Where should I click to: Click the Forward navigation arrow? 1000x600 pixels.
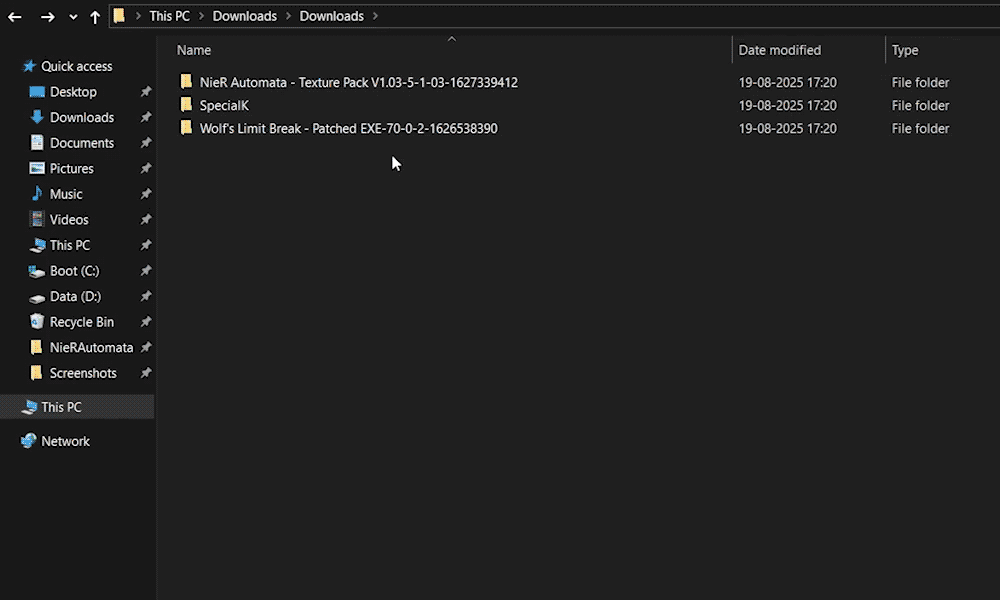coord(47,17)
